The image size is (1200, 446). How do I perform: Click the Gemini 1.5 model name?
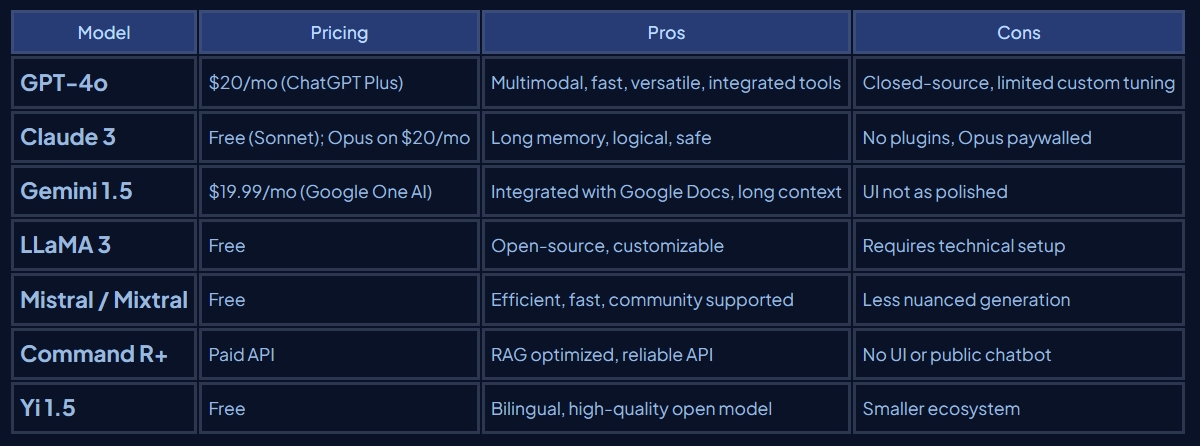pyautogui.click(x=76, y=191)
